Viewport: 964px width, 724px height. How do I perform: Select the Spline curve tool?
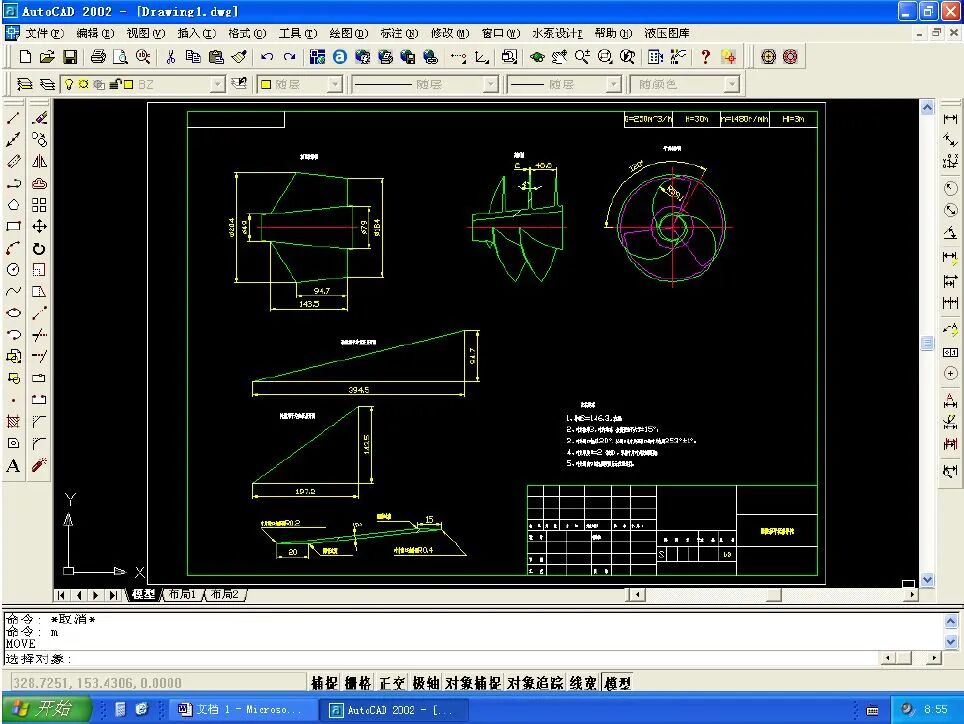click(x=13, y=291)
